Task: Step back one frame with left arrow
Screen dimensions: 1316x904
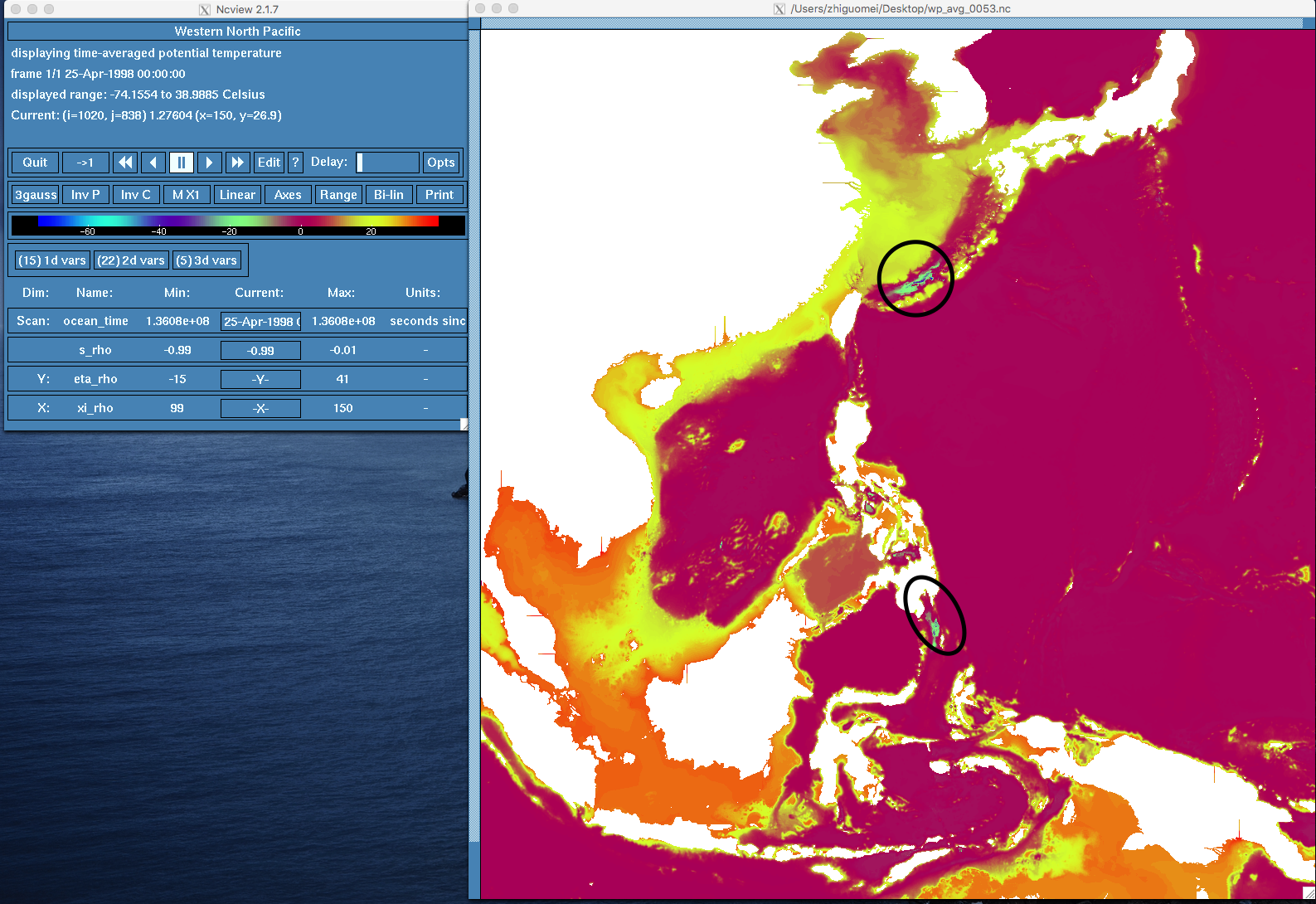Action: [x=153, y=163]
